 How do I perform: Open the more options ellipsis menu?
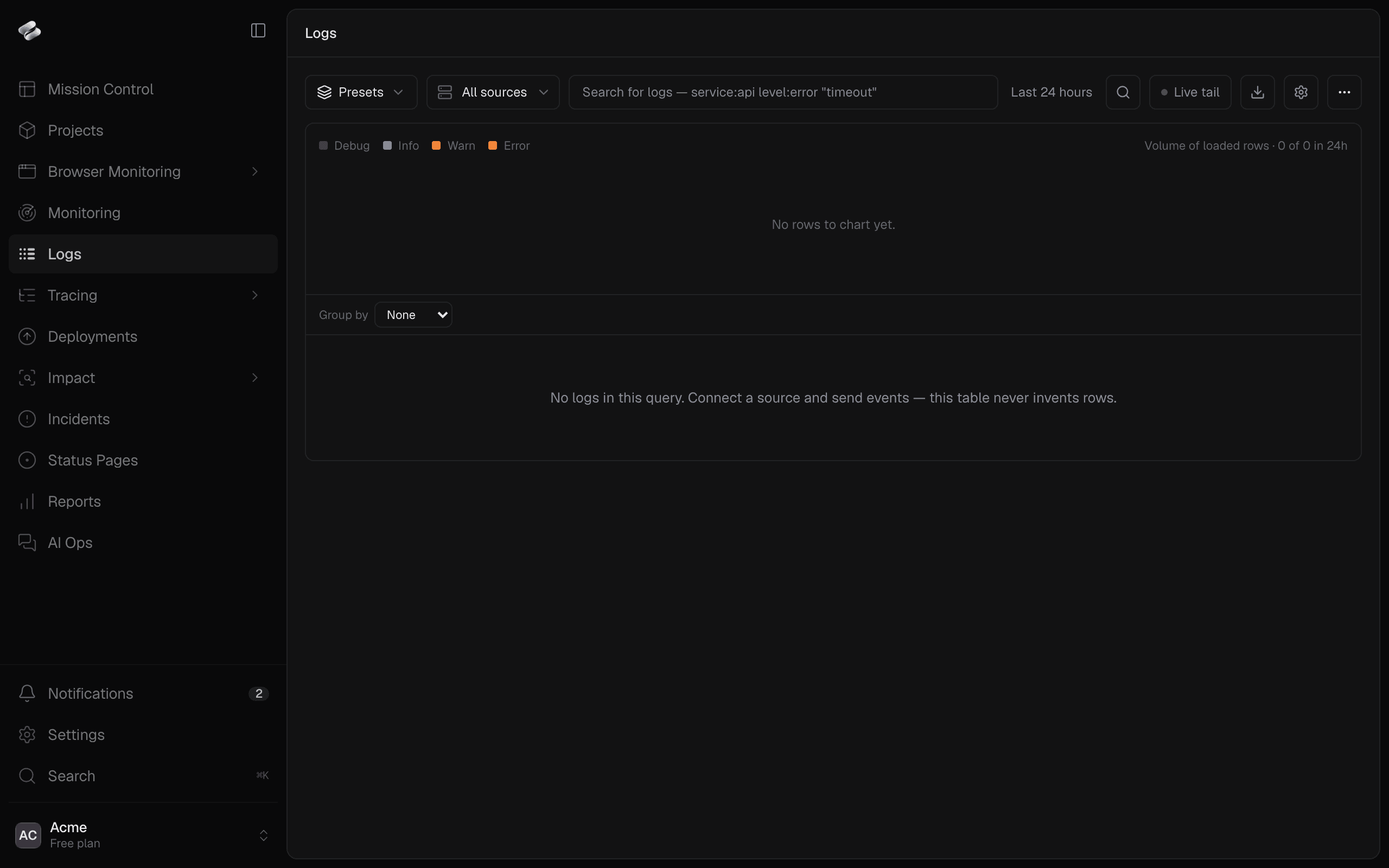coord(1344,92)
